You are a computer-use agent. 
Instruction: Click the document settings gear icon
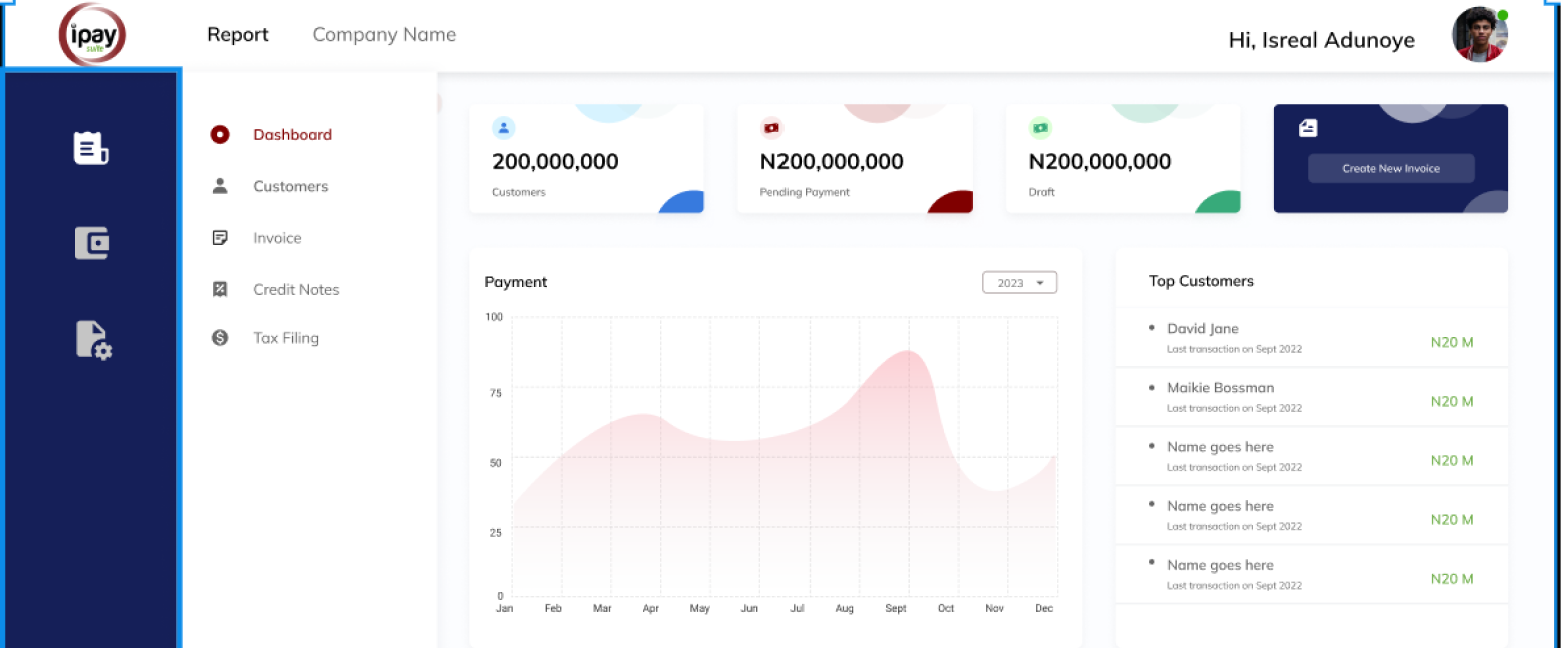point(93,340)
